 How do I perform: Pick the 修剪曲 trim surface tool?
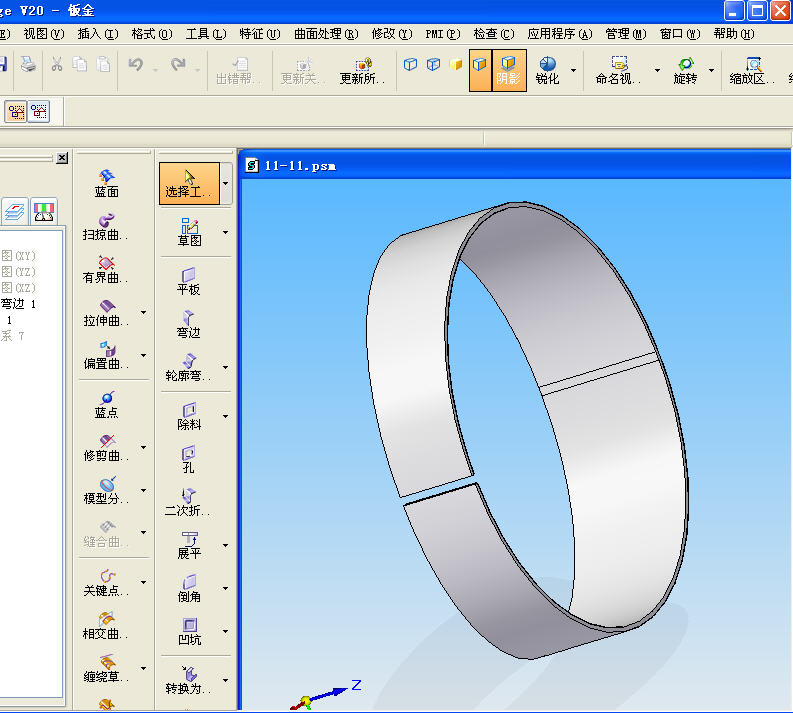[x=106, y=448]
